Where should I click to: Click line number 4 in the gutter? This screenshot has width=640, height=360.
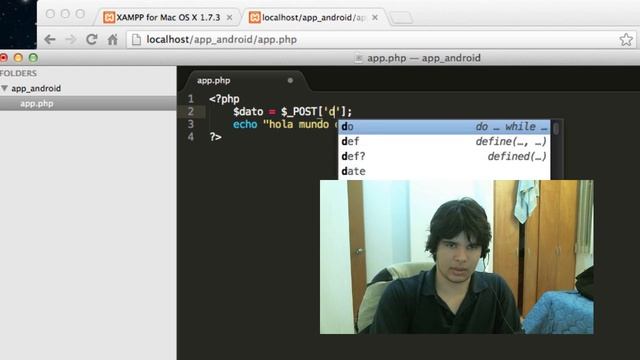click(191, 137)
